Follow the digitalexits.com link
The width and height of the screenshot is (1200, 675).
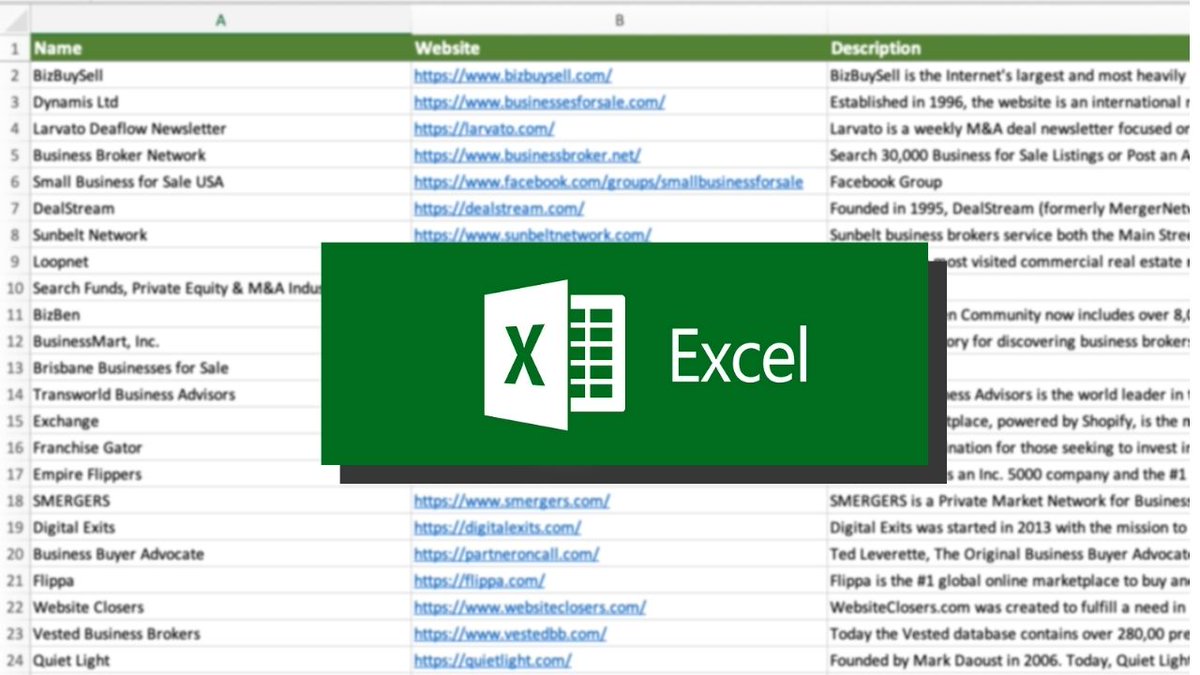497,527
